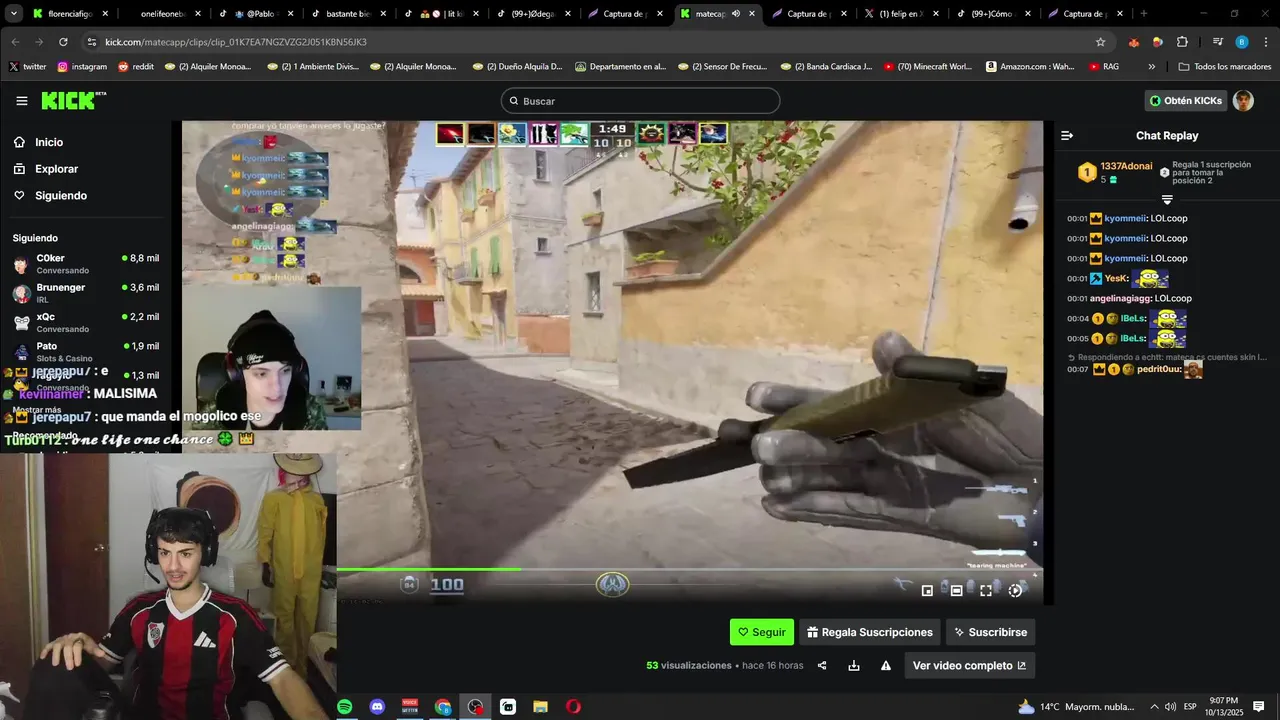The image size is (1280, 720).
Task: Open the tab search dropdown arrow
Action: pyautogui.click(x=14, y=14)
